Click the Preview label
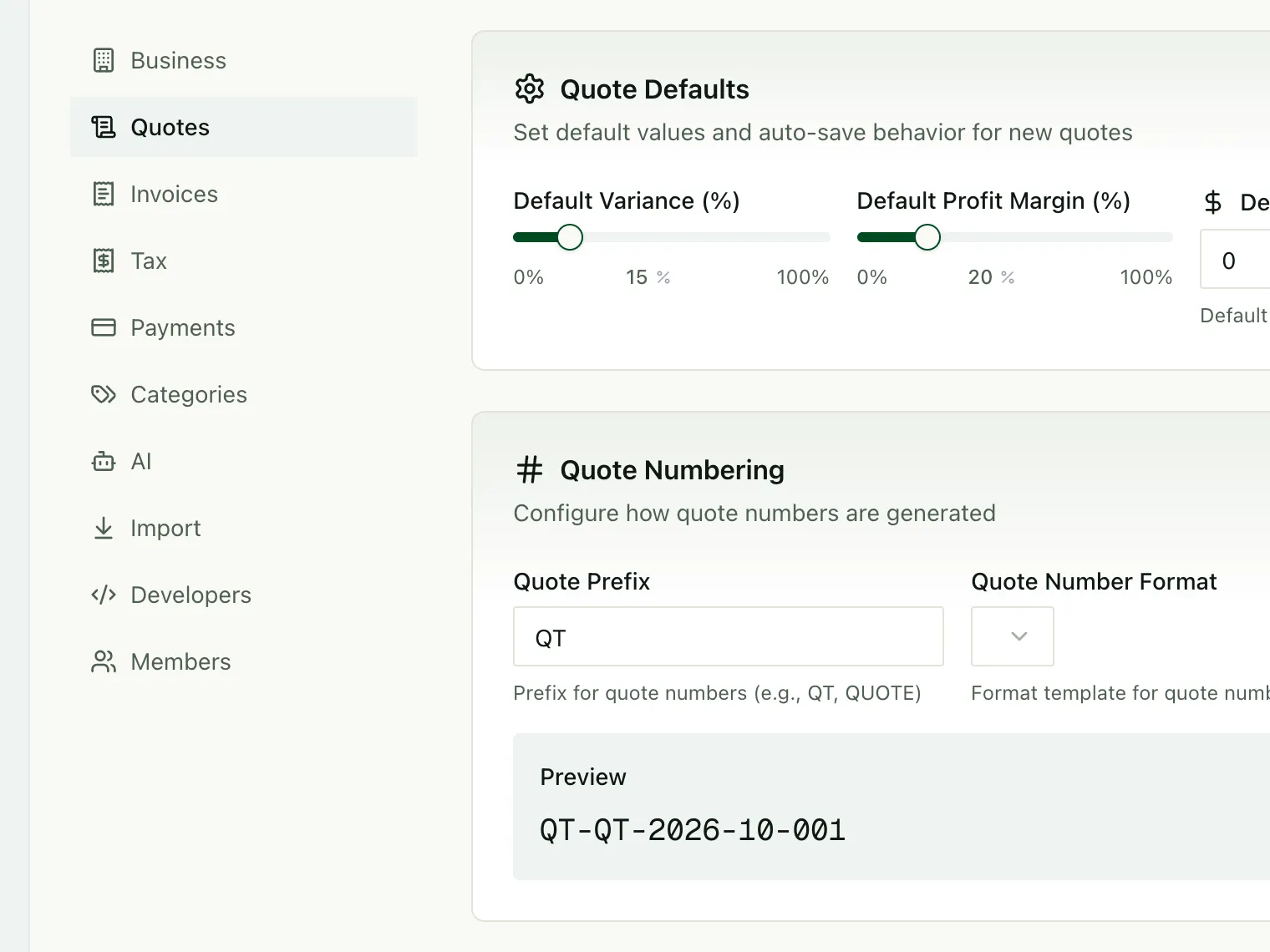 [583, 777]
